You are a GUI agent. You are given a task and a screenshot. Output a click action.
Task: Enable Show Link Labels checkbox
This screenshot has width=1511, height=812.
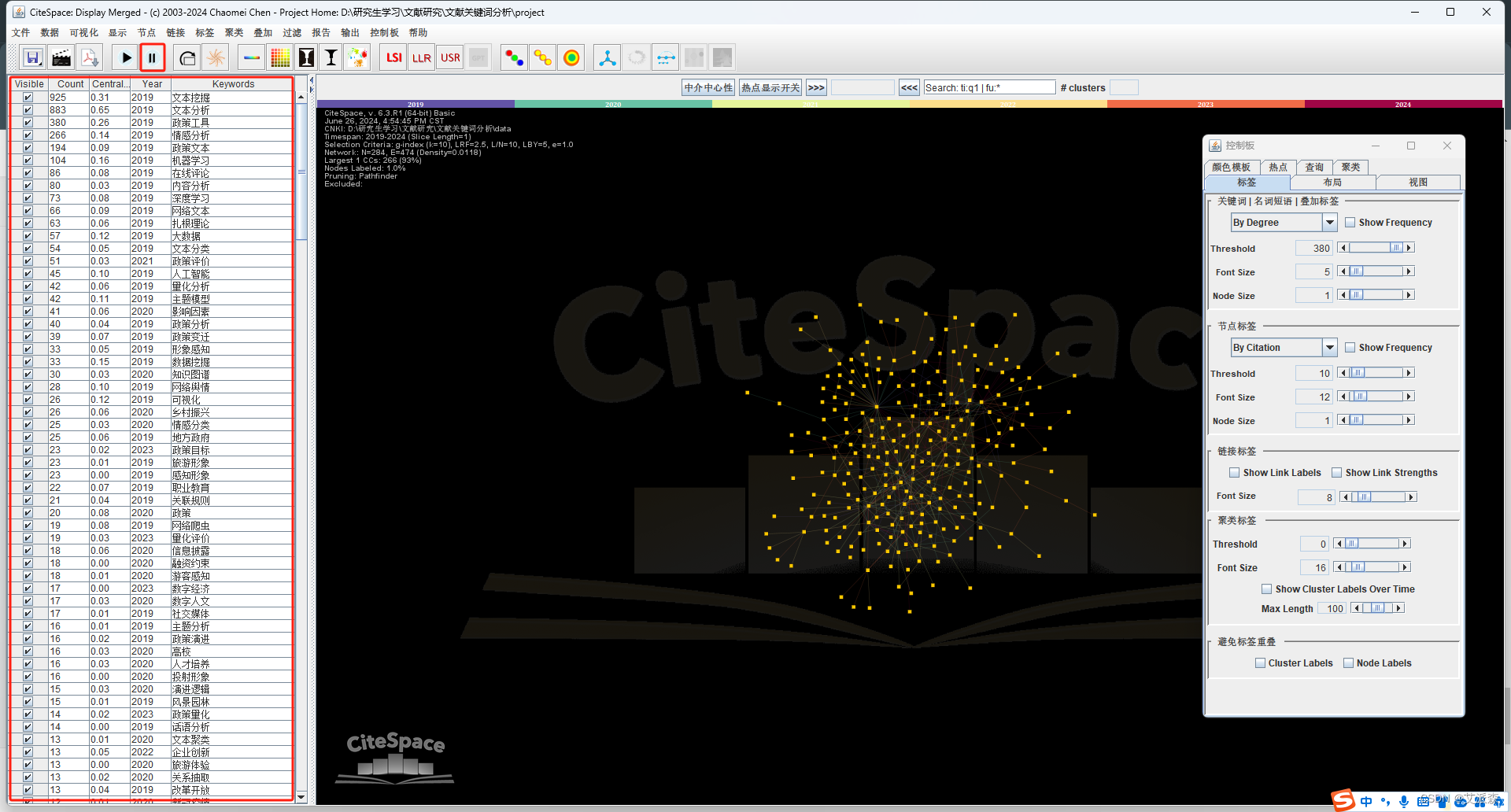pyautogui.click(x=1235, y=473)
